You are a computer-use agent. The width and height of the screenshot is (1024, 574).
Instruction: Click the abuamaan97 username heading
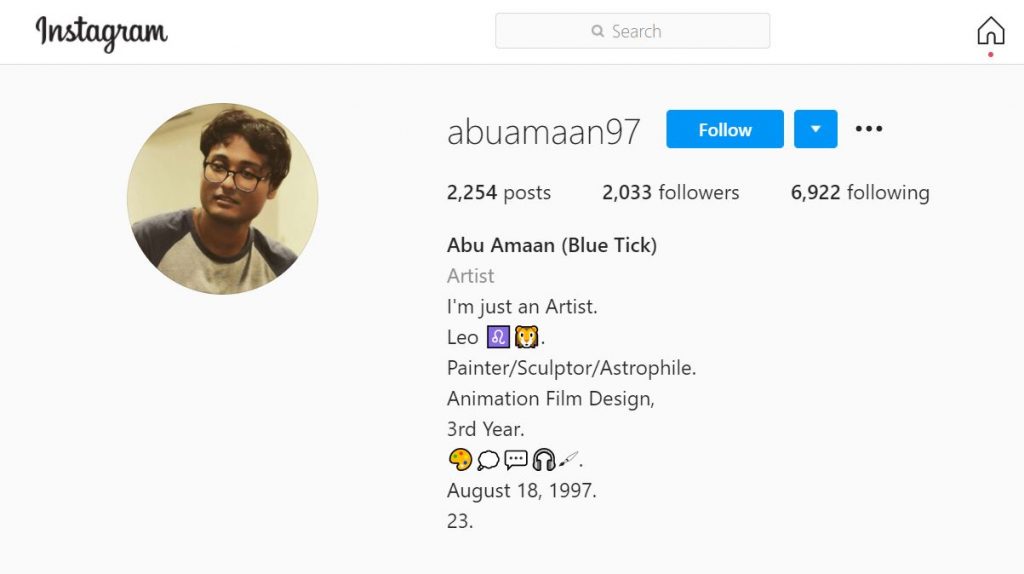543,131
